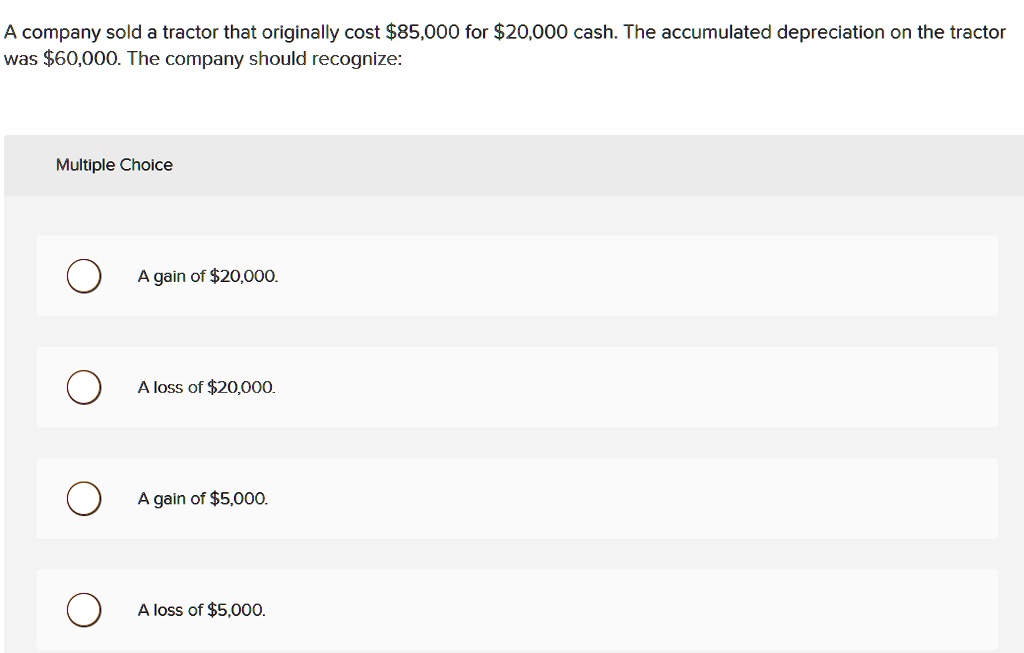Click the 'Multiple Choice' header label
Viewport: 1024px width, 653px height.
tap(114, 164)
